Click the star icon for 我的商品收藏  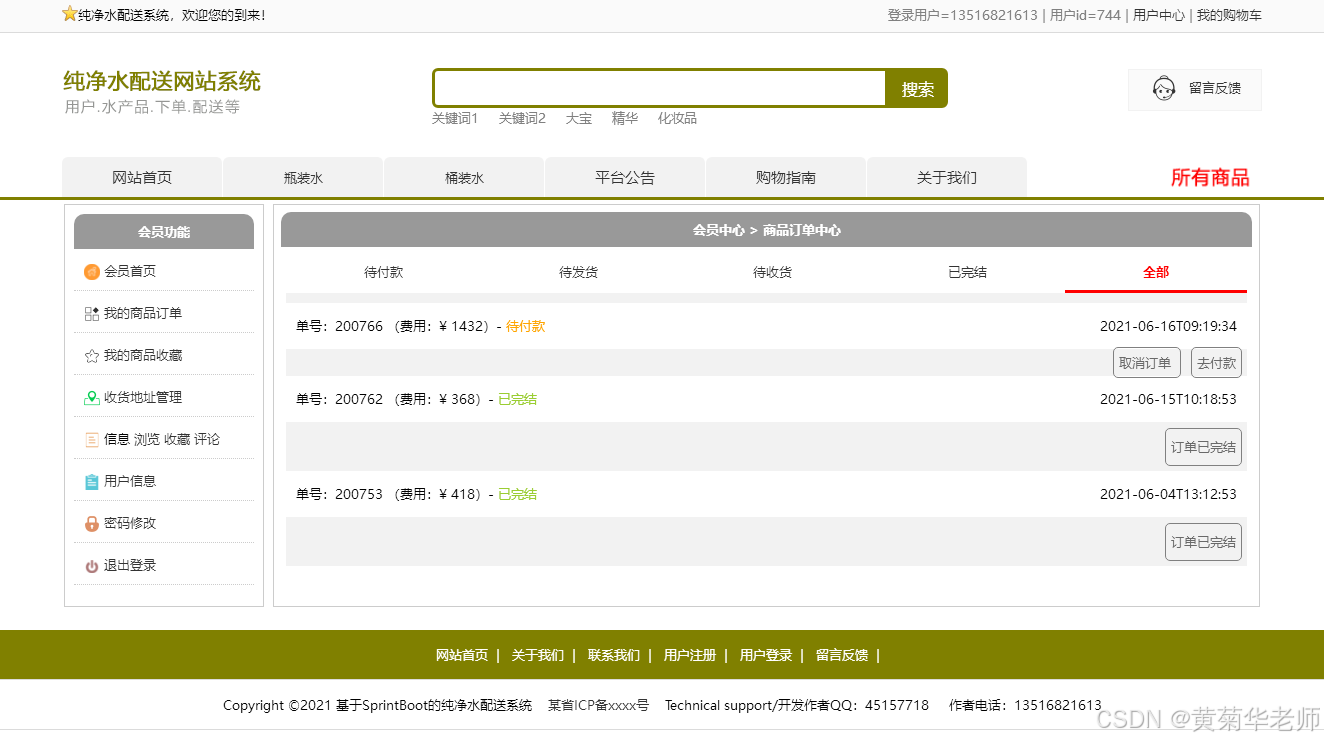tap(91, 355)
